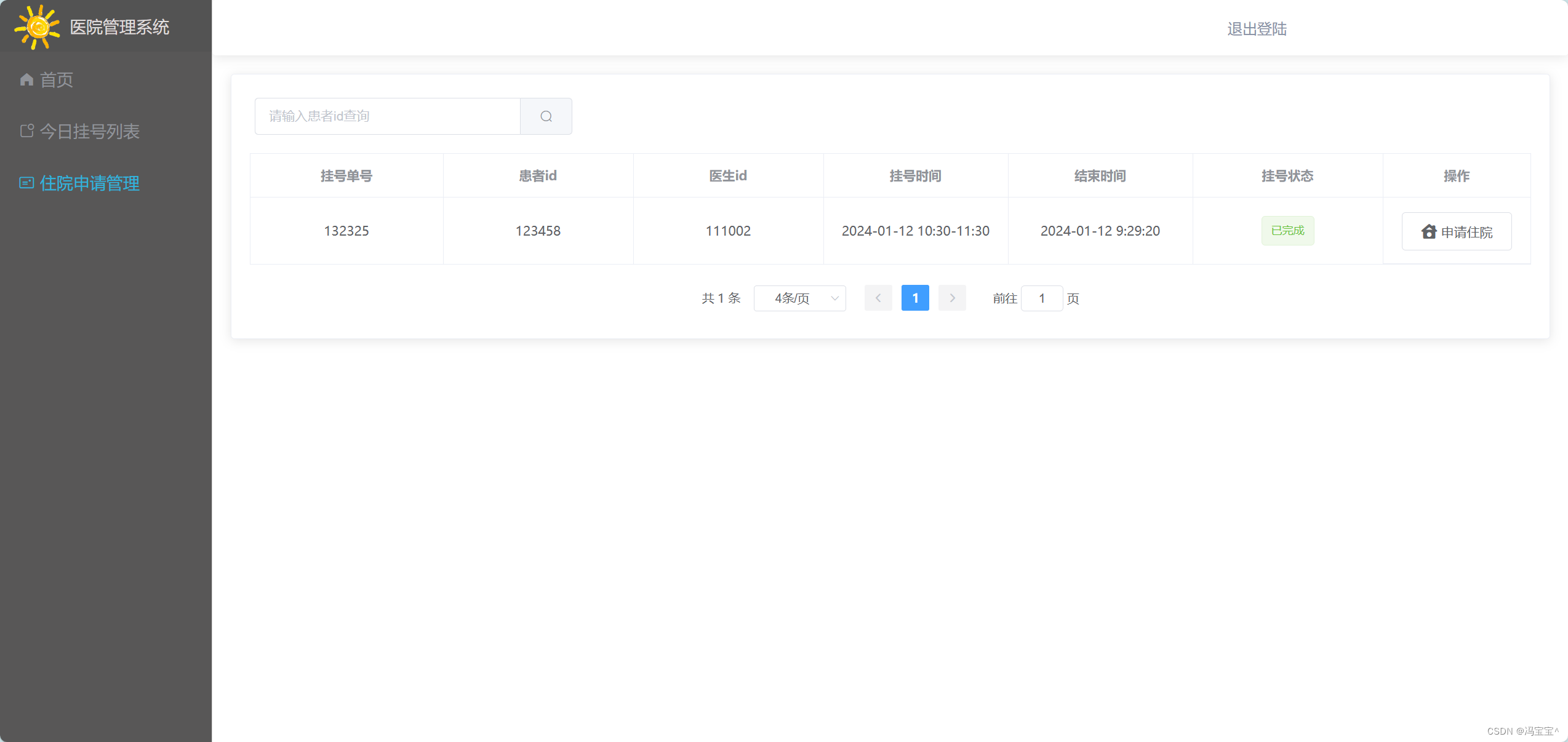Click the 前往 page number input box
The height and width of the screenshot is (742, 1568).
coord(1042,298)
